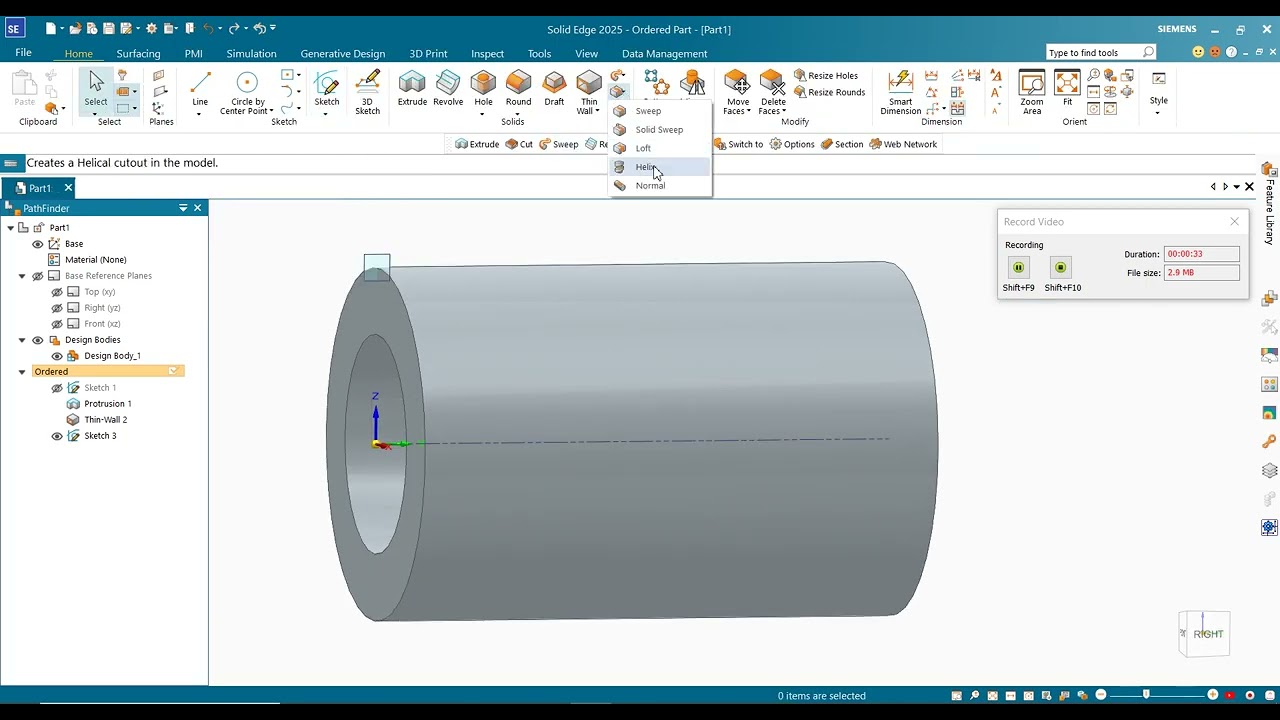Viewport: 1280px width, 720px height.
Task: Open the Simulation tab
Action: click(x=251, y=54)
